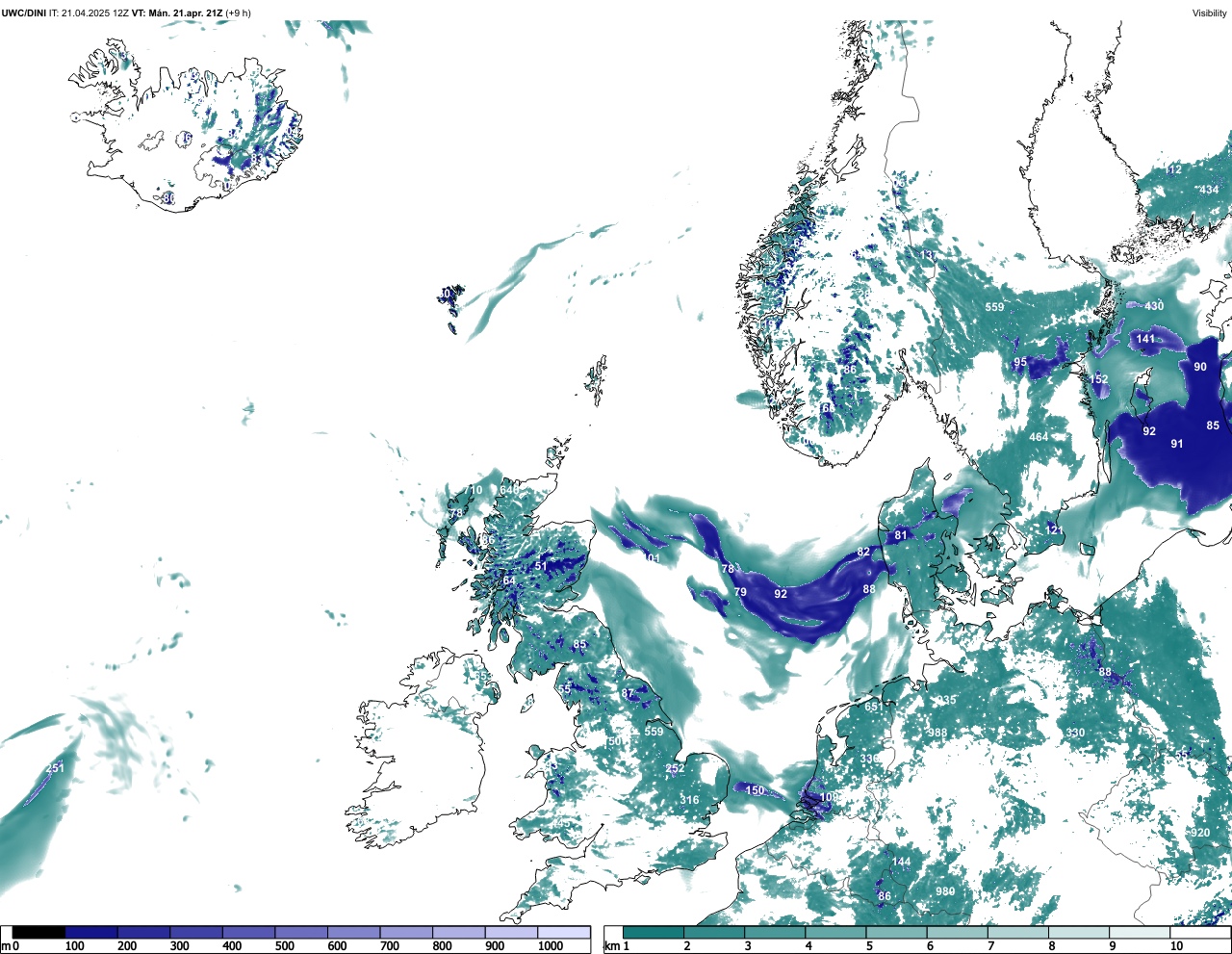Click the '935' value over northern Germany
This screenshot has height=954, width=1232.
pos(947,700)
